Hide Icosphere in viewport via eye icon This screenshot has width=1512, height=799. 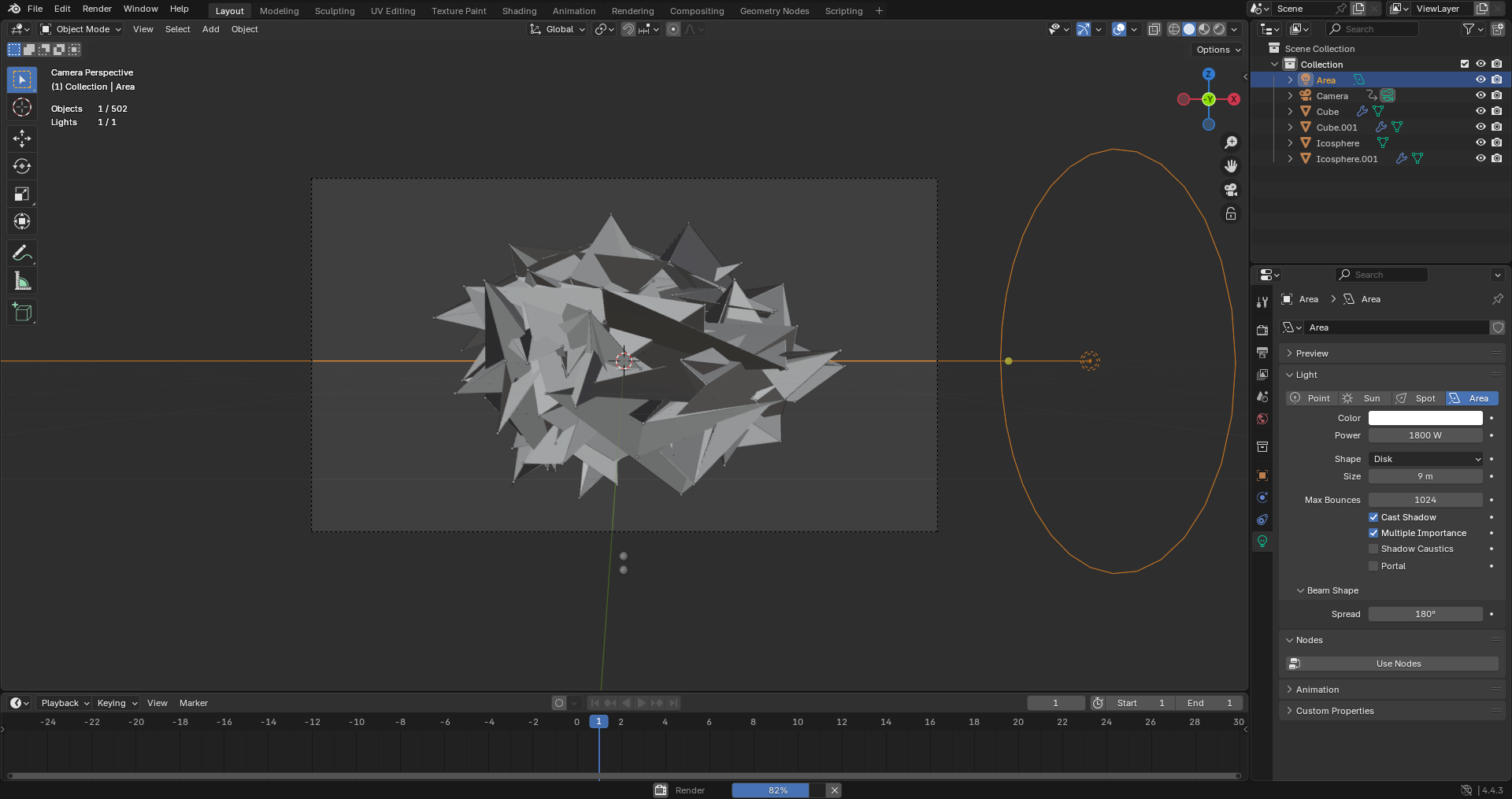(x=1480, y=142)
